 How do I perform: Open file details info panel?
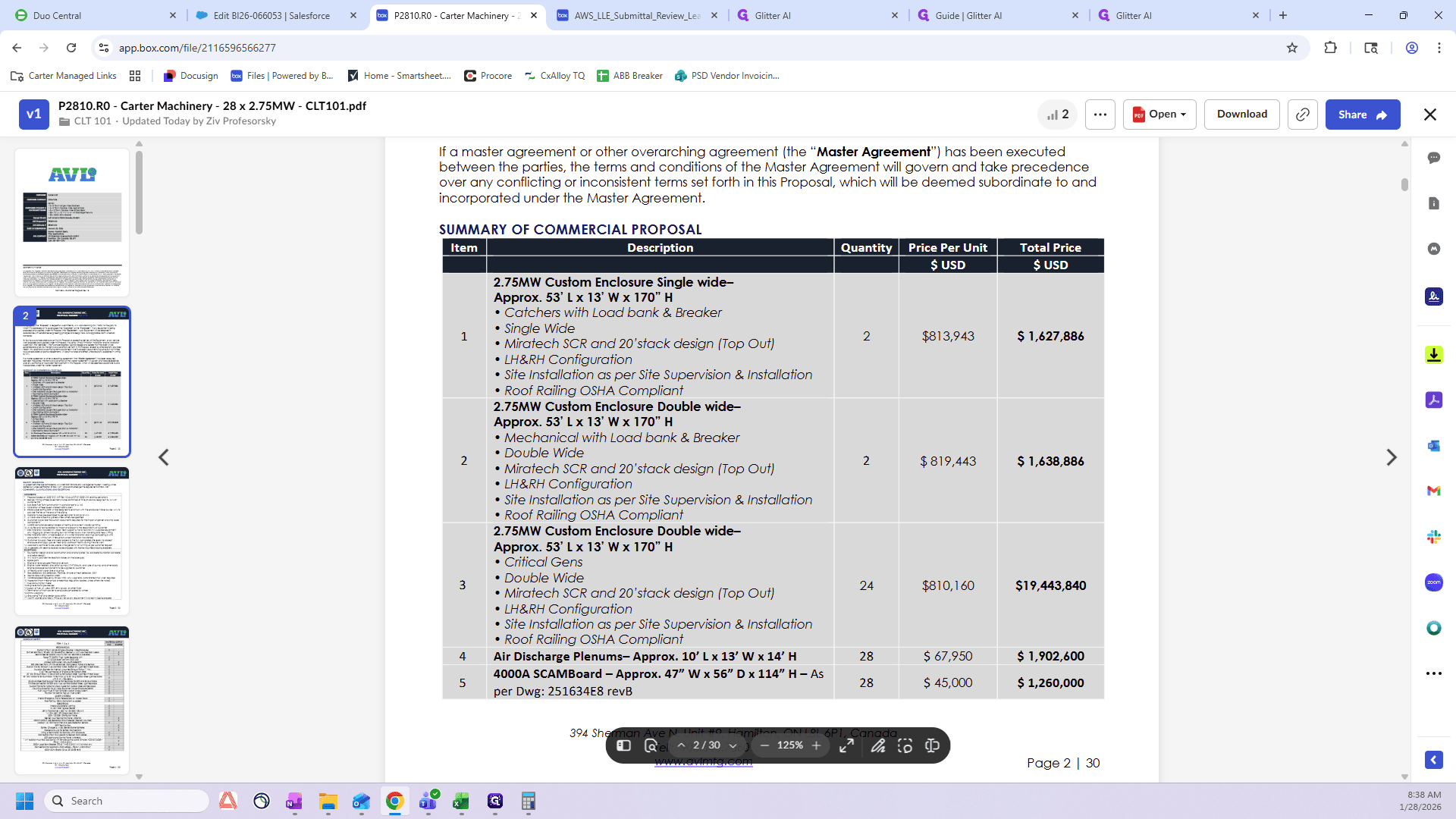click(x=1433, y=203)
